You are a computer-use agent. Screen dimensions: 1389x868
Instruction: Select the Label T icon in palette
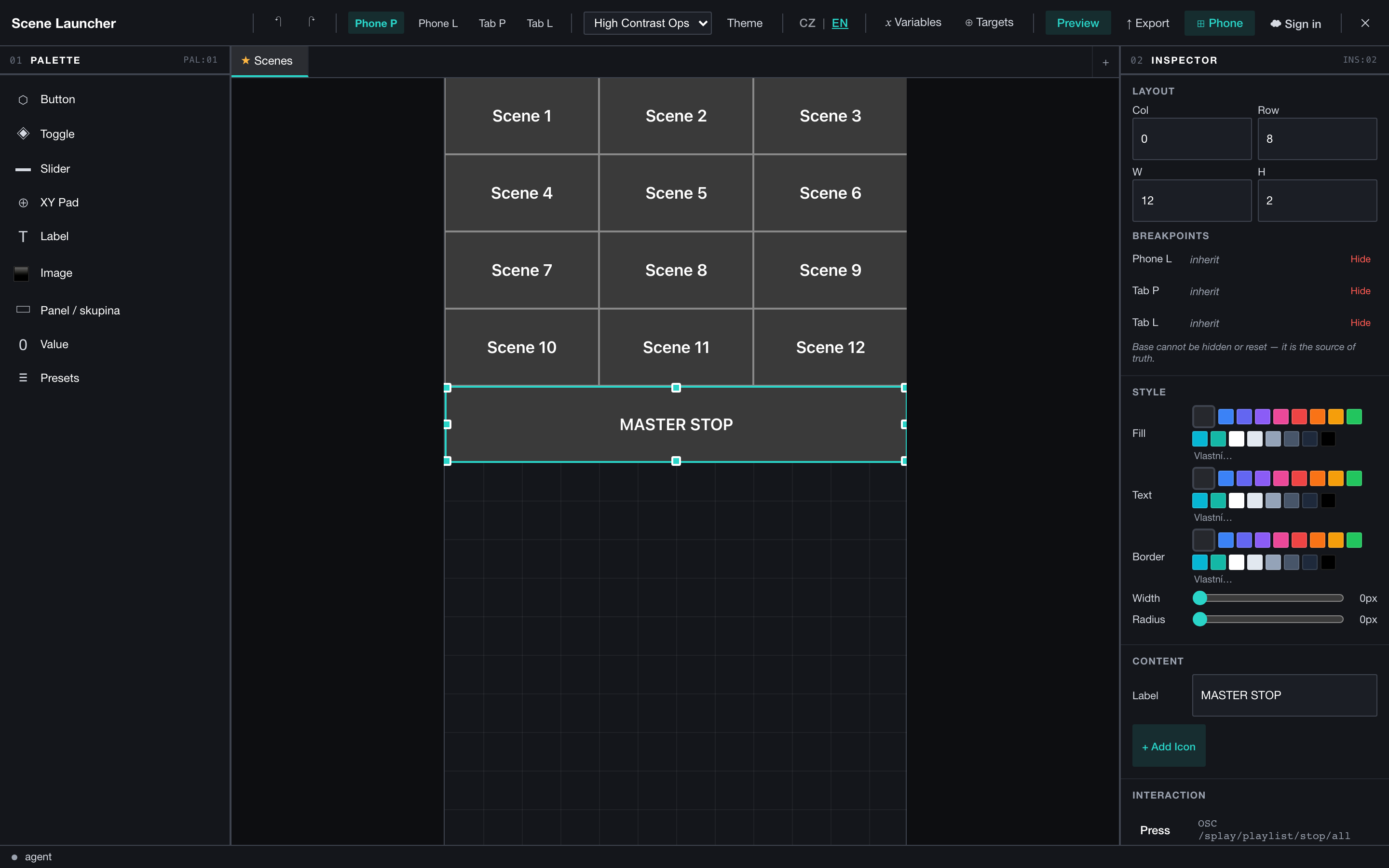[x=23, y=236]
